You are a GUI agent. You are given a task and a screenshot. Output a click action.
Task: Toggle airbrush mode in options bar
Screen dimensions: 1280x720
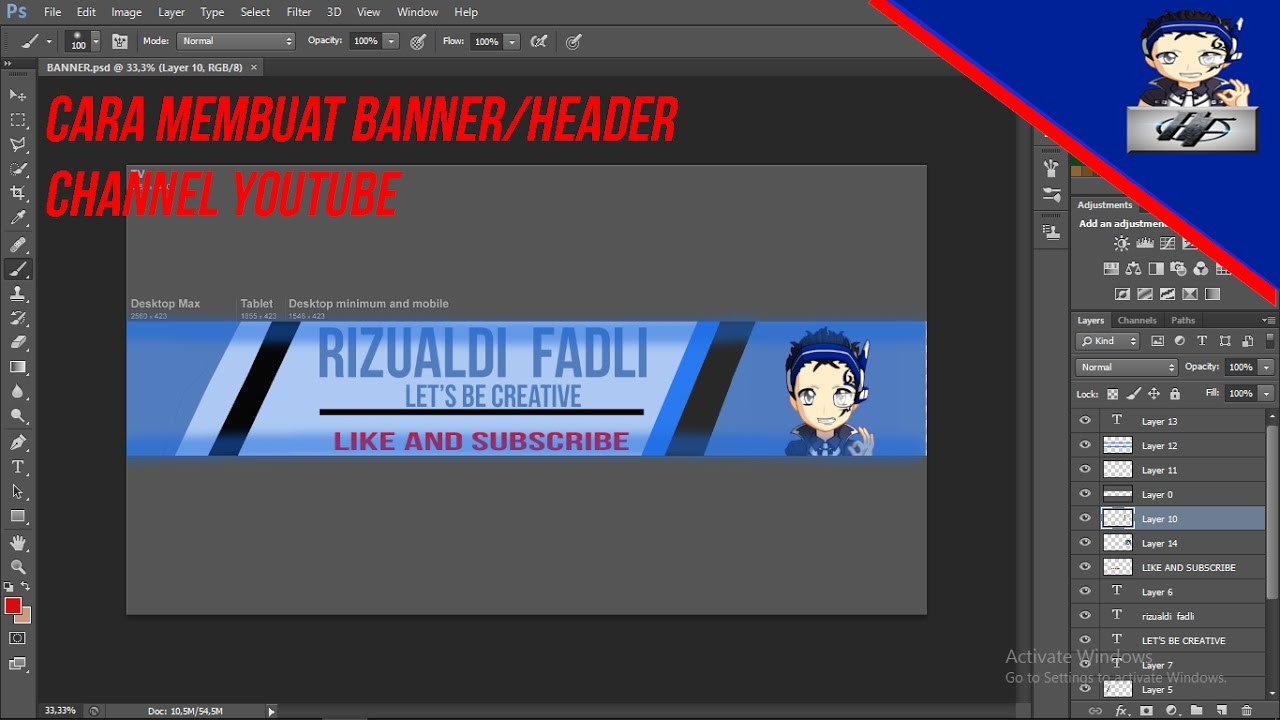[539, 41]
